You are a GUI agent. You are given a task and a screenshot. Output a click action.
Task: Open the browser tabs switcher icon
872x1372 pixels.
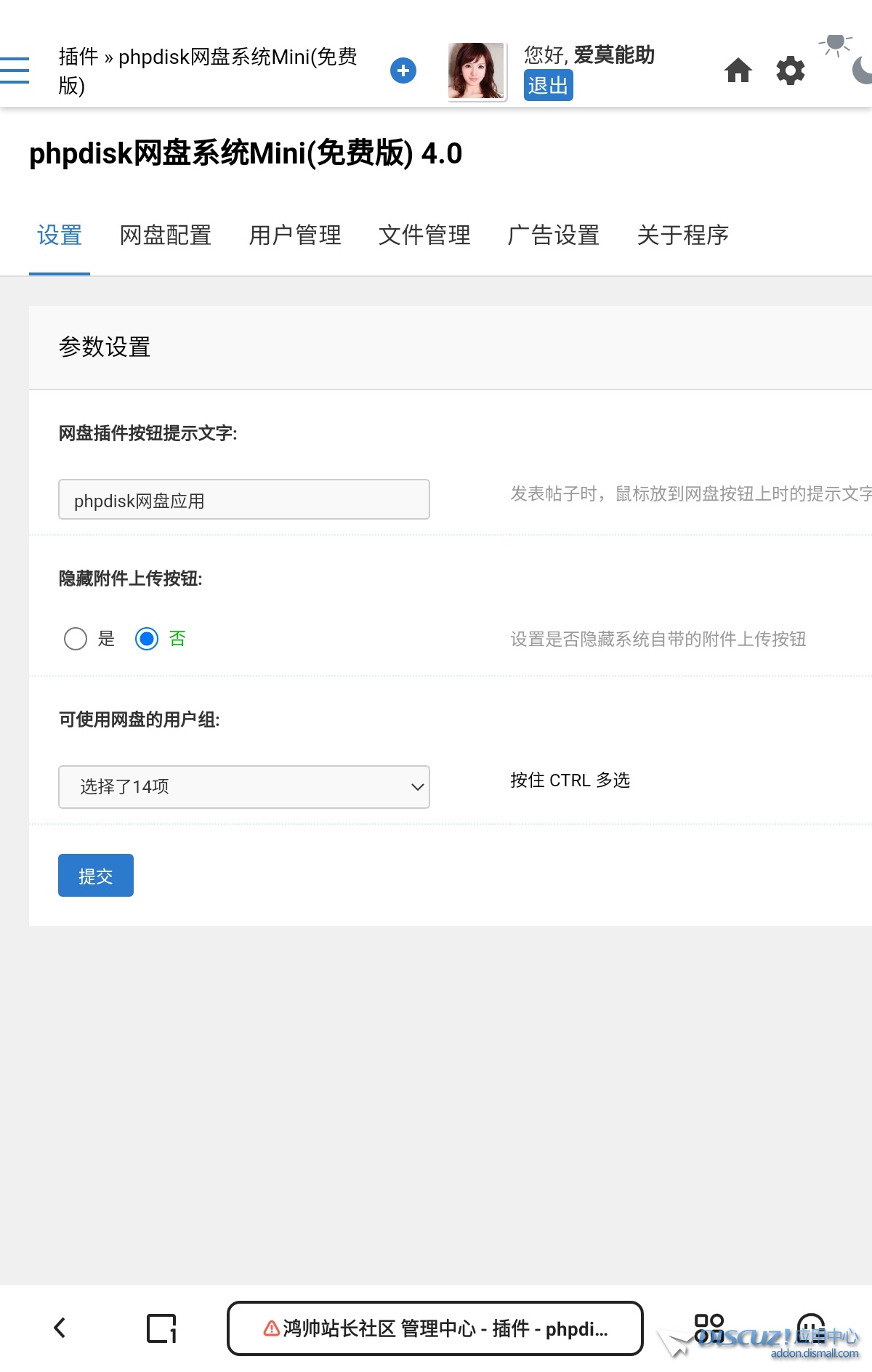[x=161, y=1328]
